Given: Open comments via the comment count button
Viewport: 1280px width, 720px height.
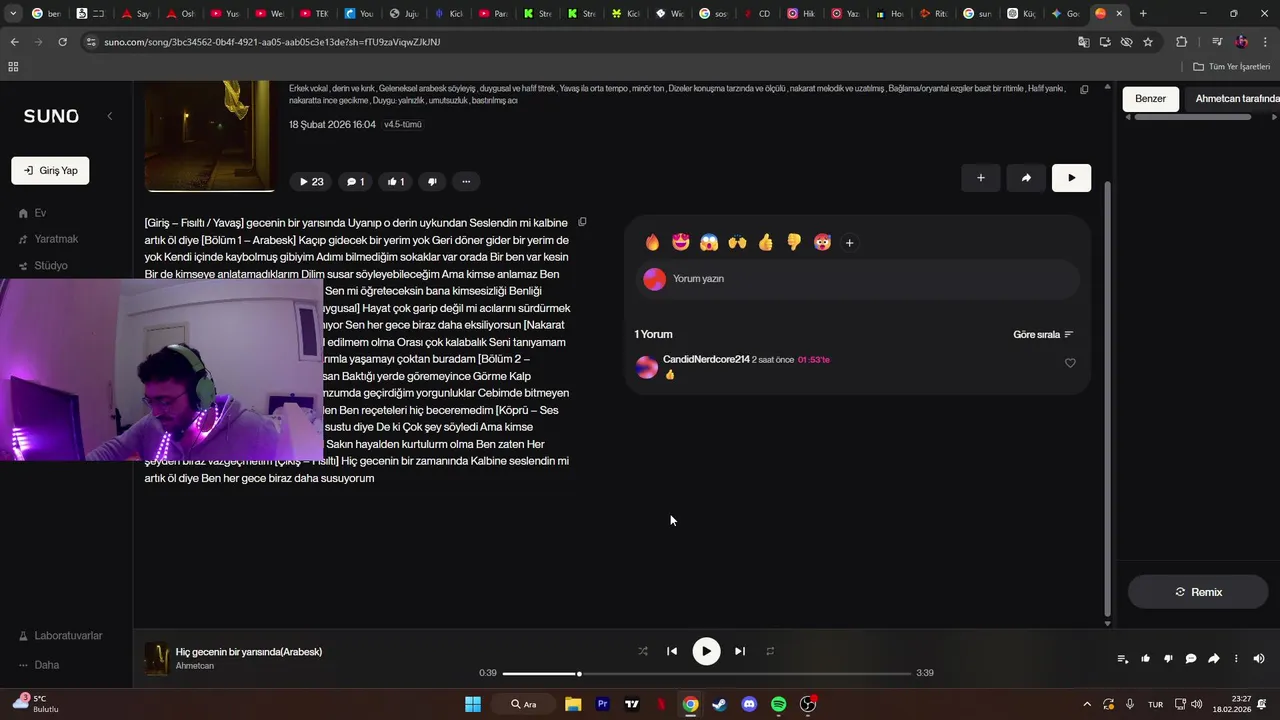Looking at the screenshot, I should tap(355, 181).
